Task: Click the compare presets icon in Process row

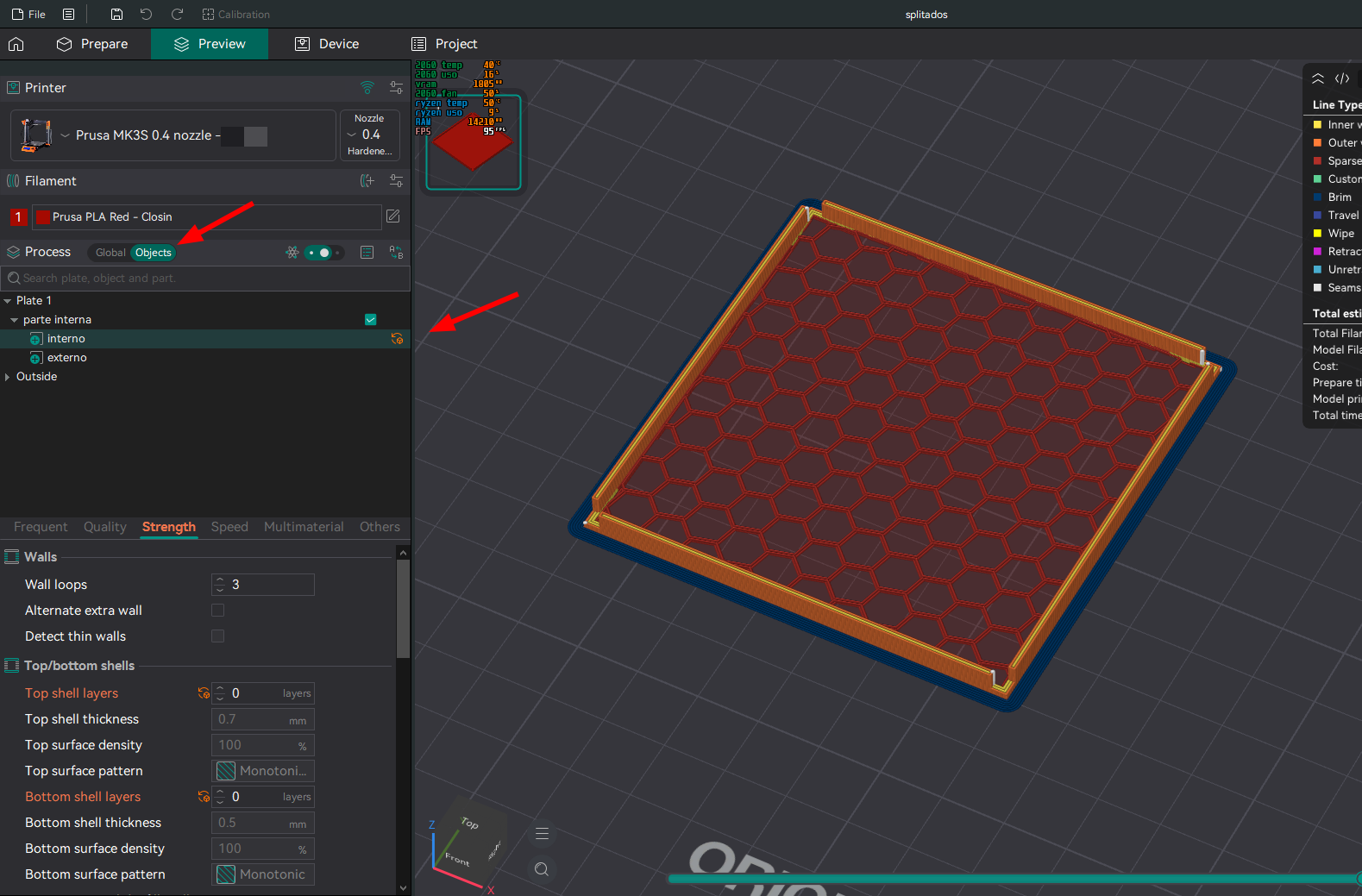Action: pyautogui.click(x=396, y=252)
